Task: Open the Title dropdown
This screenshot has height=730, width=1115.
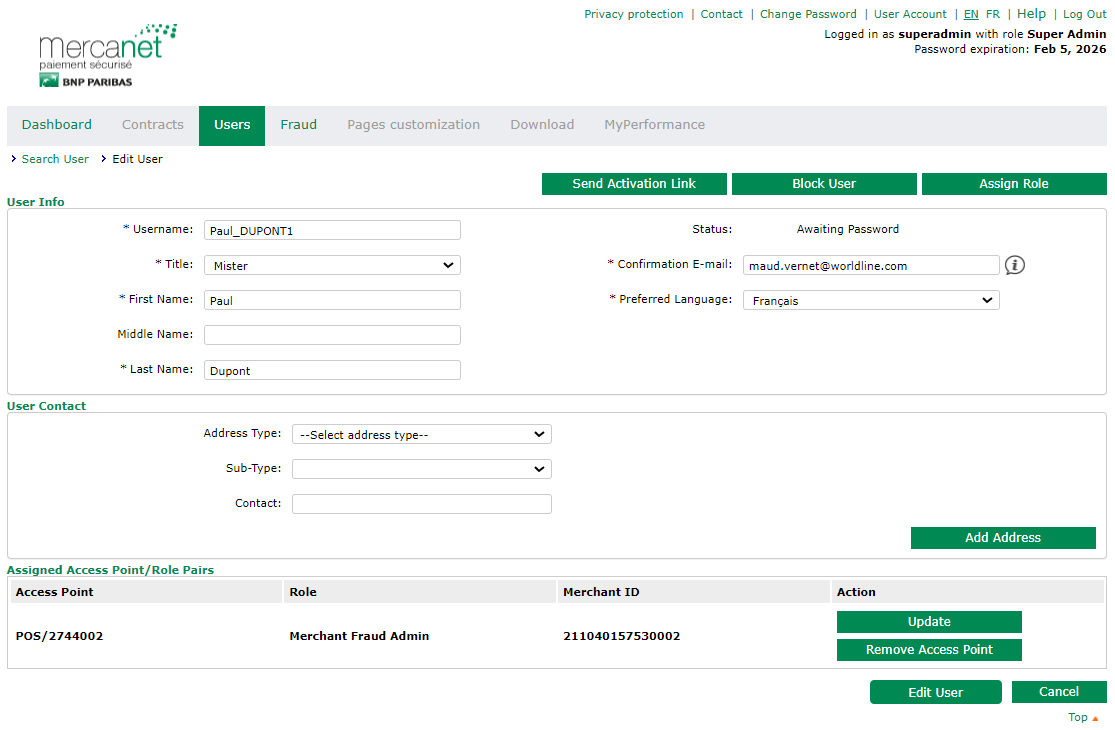Action: [332, 265]
